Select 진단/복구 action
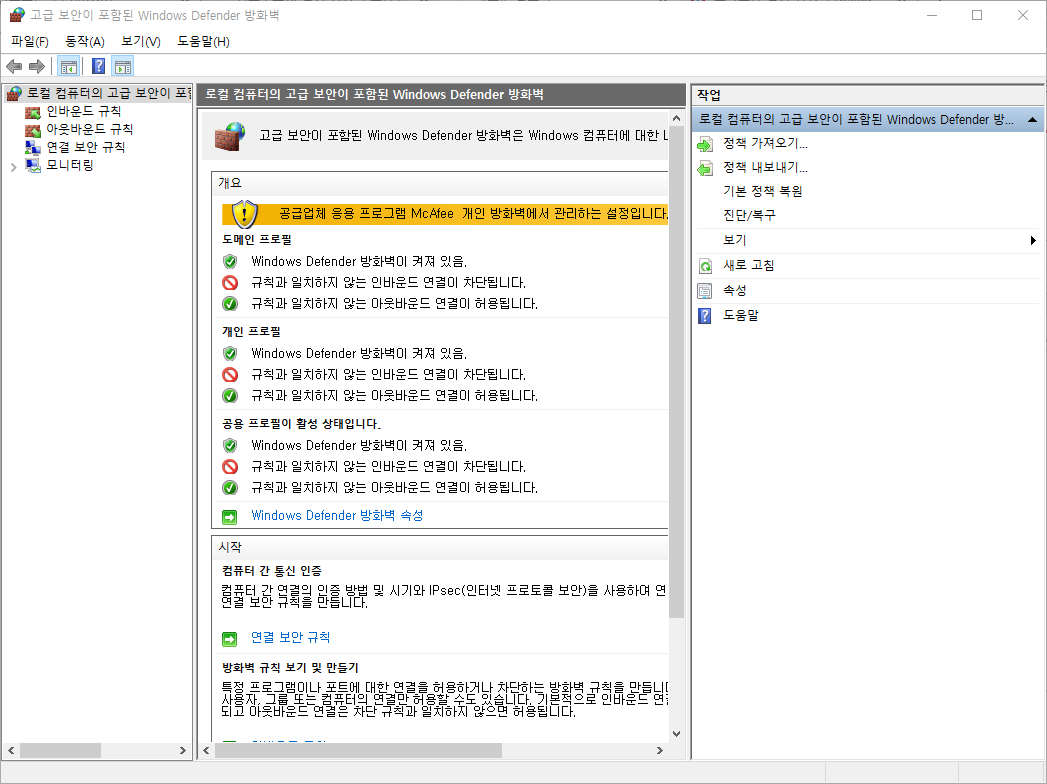Viewport: 1047px width, 784px height. tap(749, 216)
